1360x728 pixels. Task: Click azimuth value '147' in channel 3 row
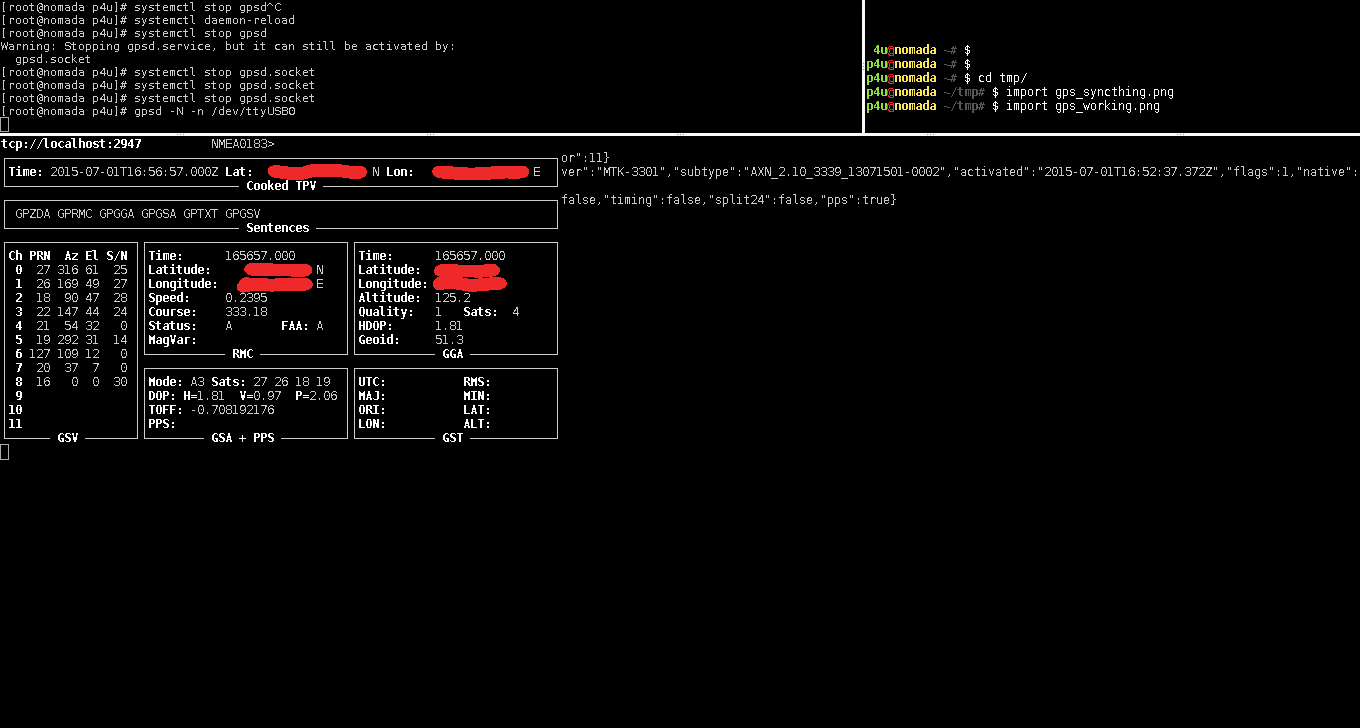click(x=68, y=312)
